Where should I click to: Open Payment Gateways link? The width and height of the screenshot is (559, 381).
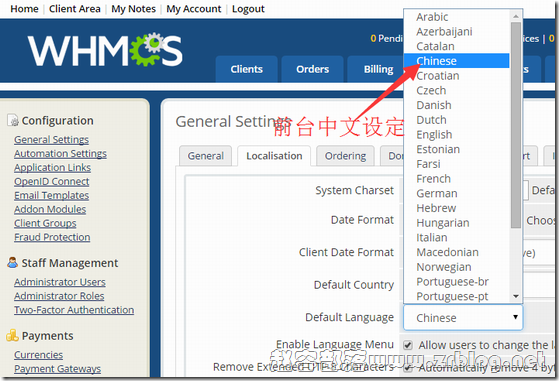[x=57, y=368]
